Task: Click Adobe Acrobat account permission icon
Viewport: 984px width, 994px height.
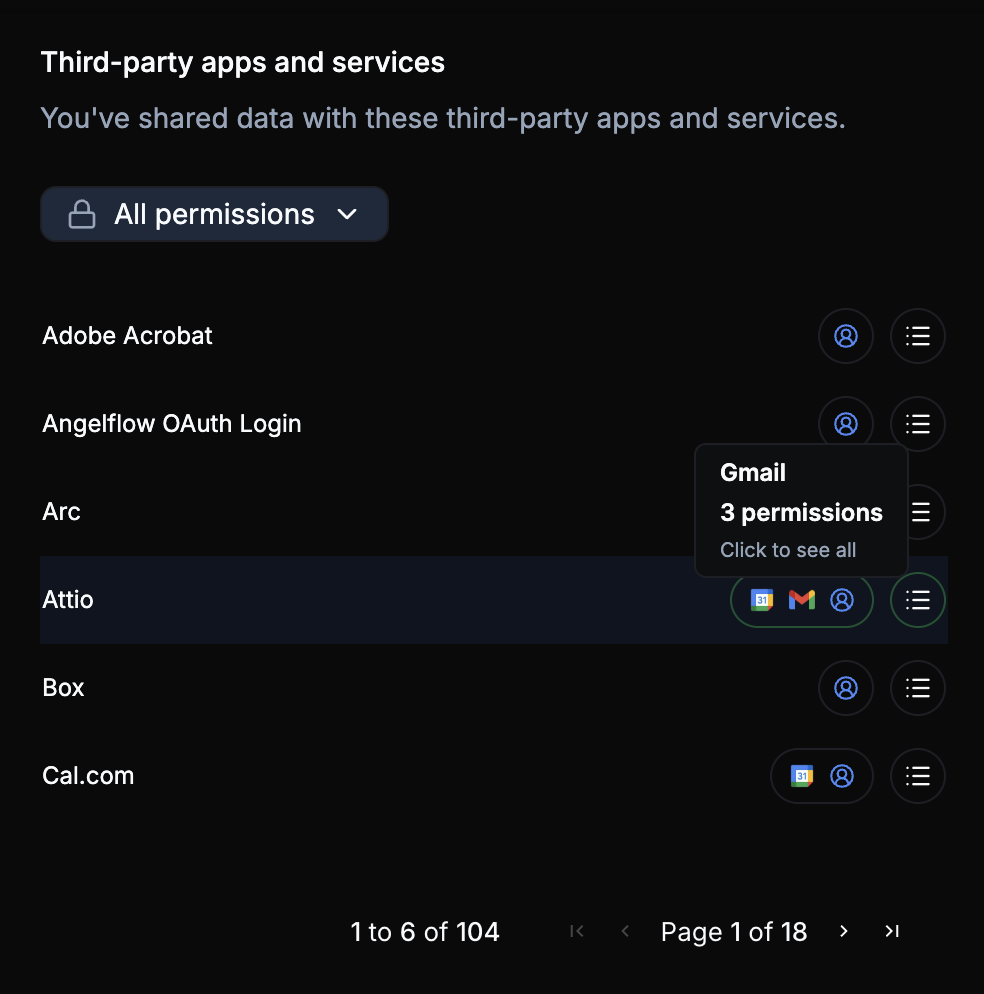Action: pyautogui.click(x=846, y=336)
